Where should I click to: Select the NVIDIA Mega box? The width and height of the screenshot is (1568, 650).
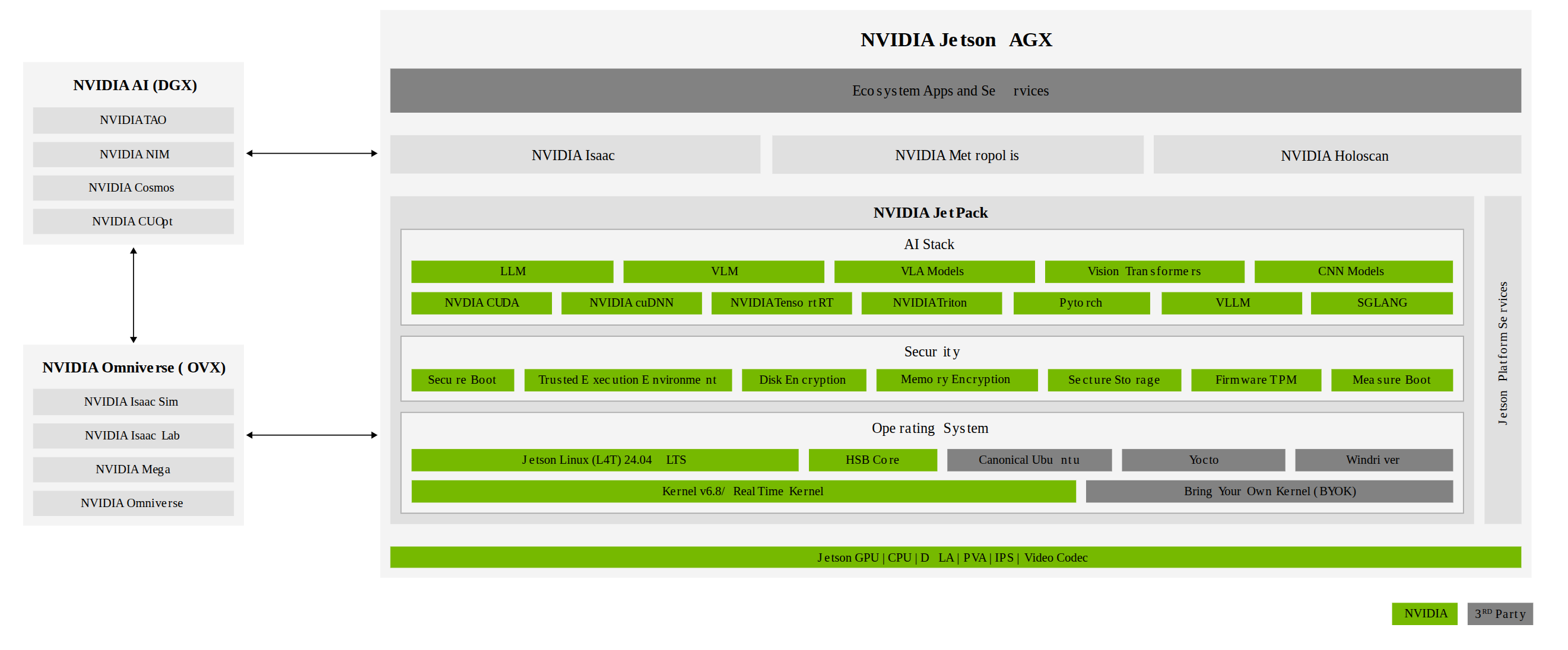click(134, 469)
